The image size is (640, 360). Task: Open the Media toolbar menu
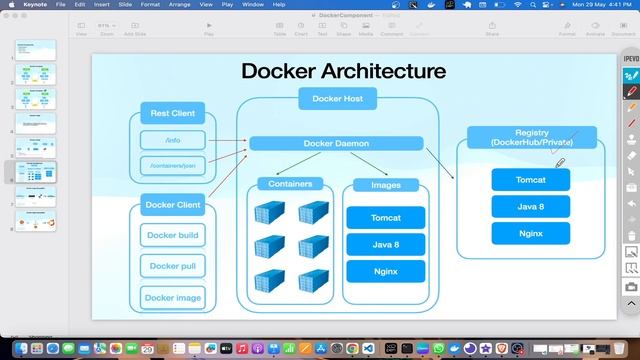tap(366, 29)
